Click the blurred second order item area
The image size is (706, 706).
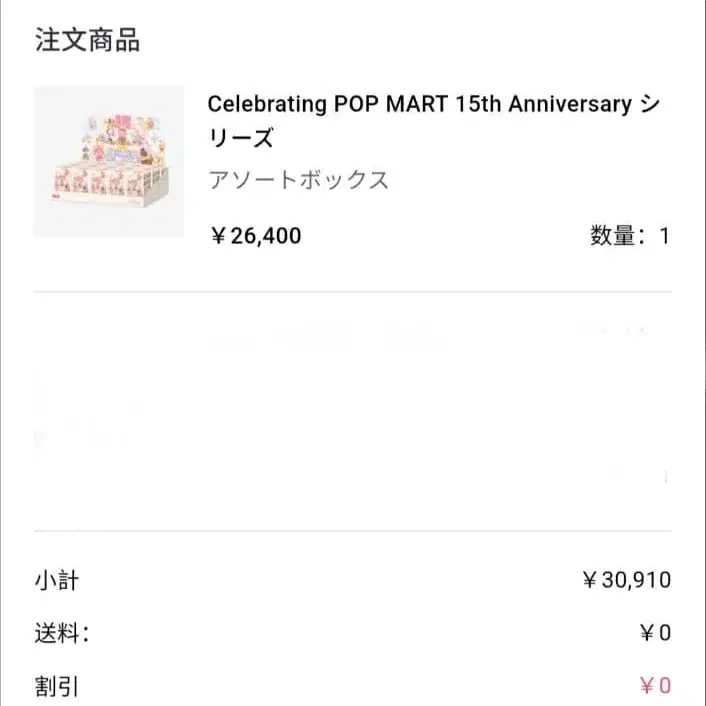350,410
